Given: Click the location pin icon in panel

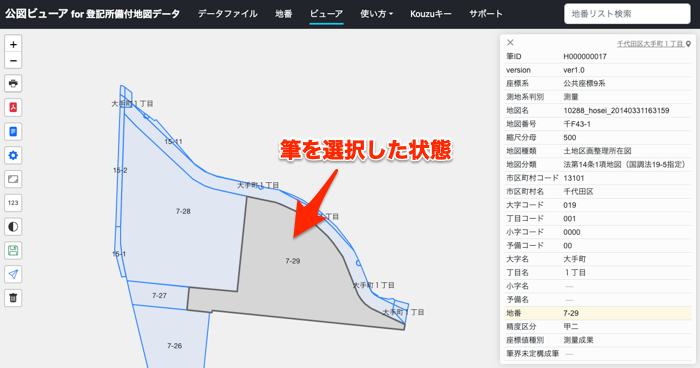Looking at the screenshot, I should point(688,44).
